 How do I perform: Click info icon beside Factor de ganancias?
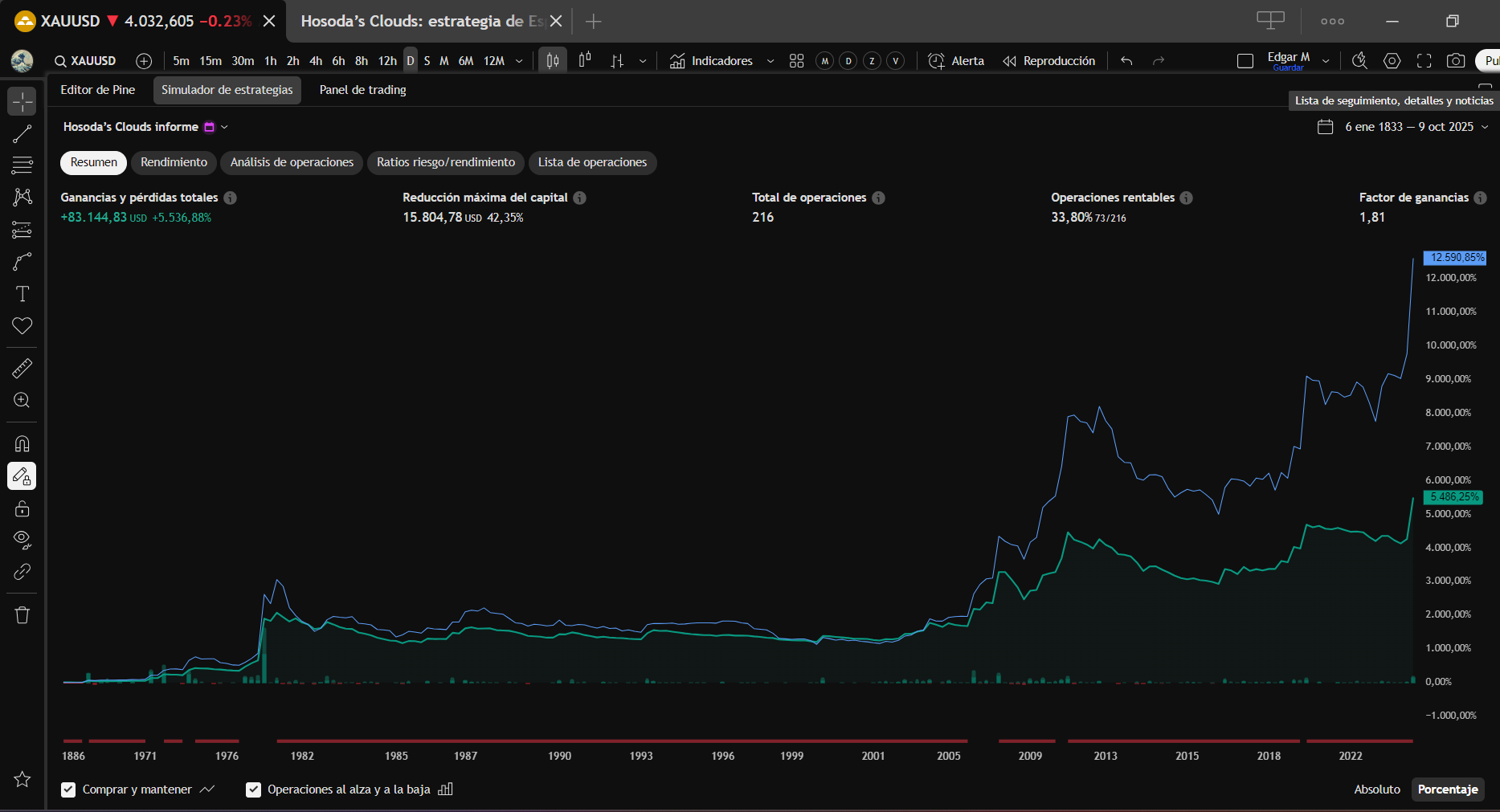(1480, 198)
